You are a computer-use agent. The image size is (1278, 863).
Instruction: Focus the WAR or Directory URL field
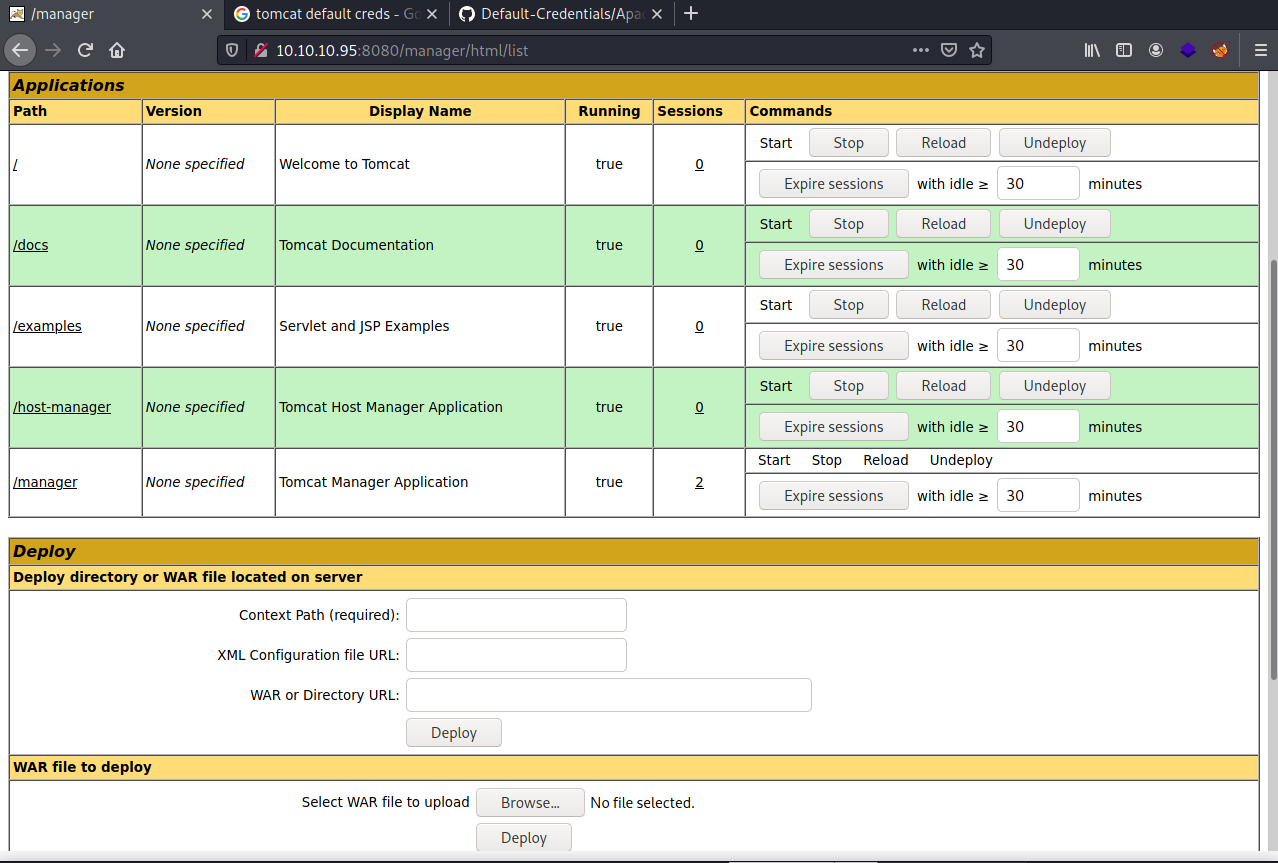[608, 695]
